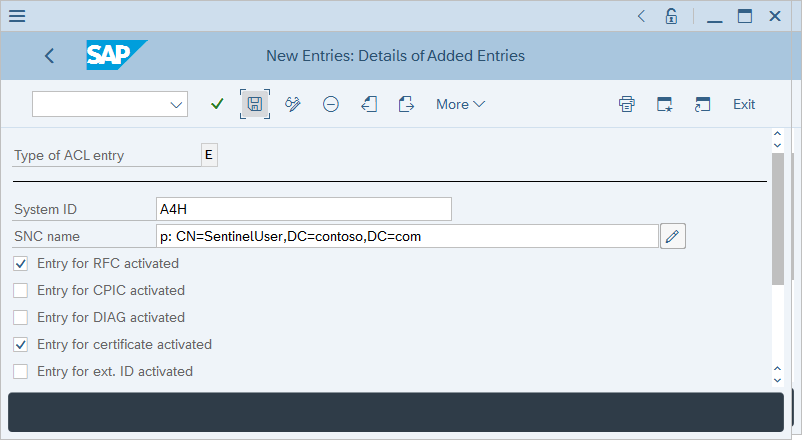The width and height of the screenshot is (802, 440).
Task: Click the SAP back arrow icon
Action: [50, 56]
